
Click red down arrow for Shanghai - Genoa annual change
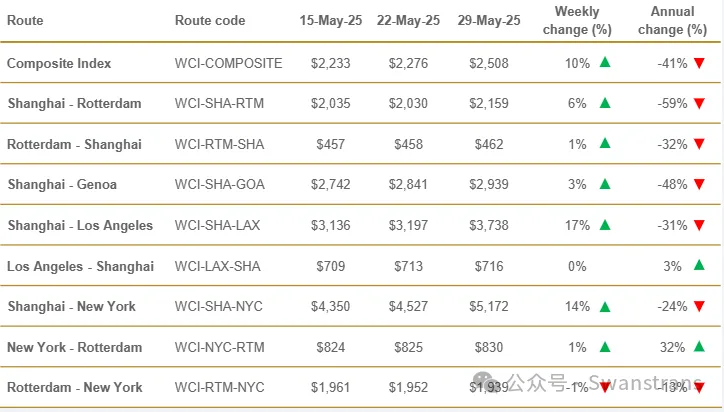click(699, 185)
